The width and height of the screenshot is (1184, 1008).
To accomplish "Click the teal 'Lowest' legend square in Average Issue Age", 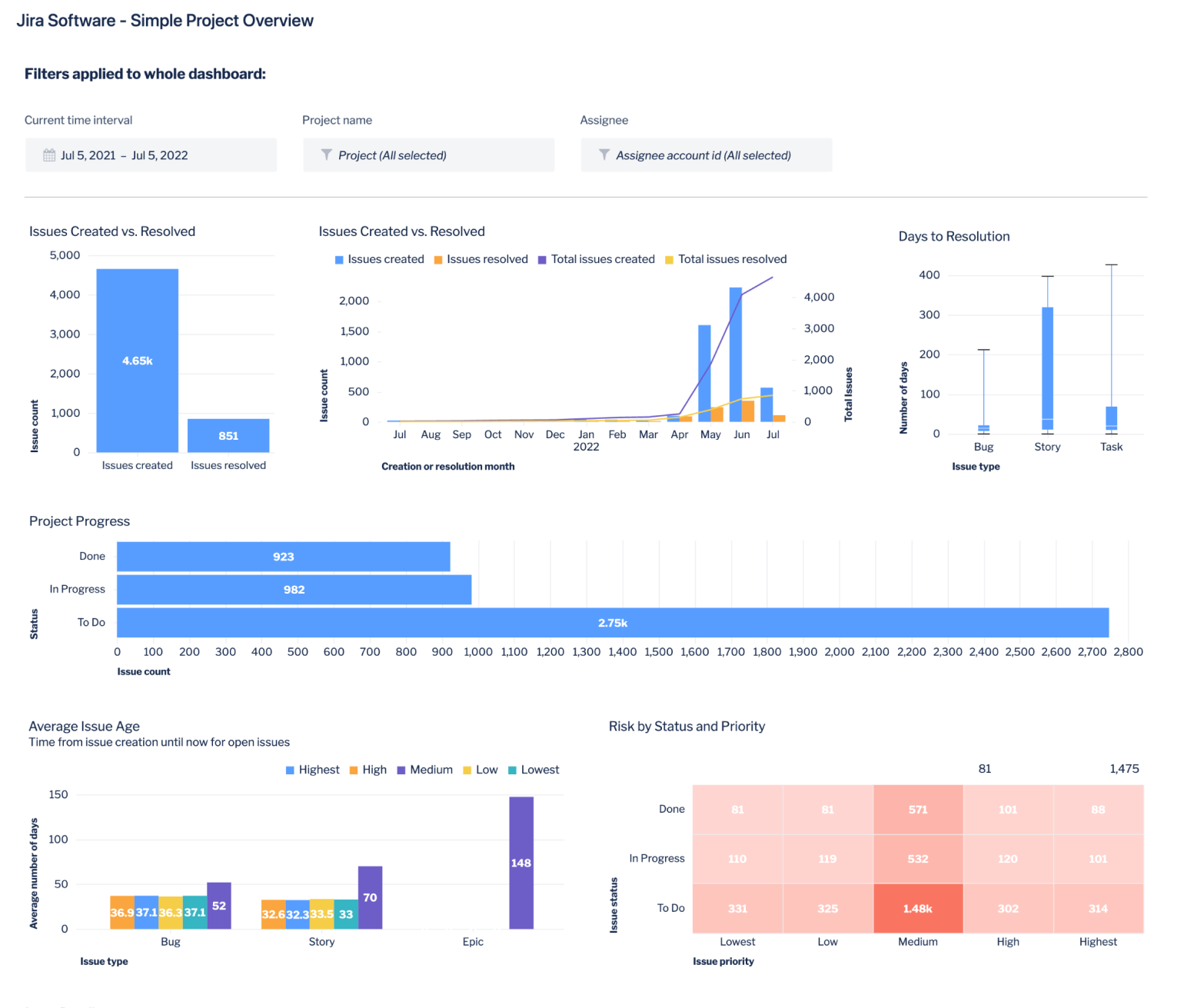I will (510, 770).
